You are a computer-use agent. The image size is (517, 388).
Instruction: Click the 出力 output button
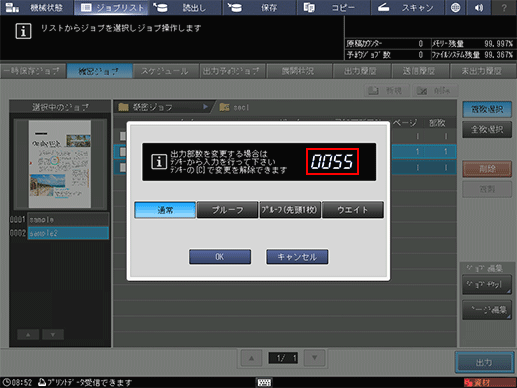point(484,362)
